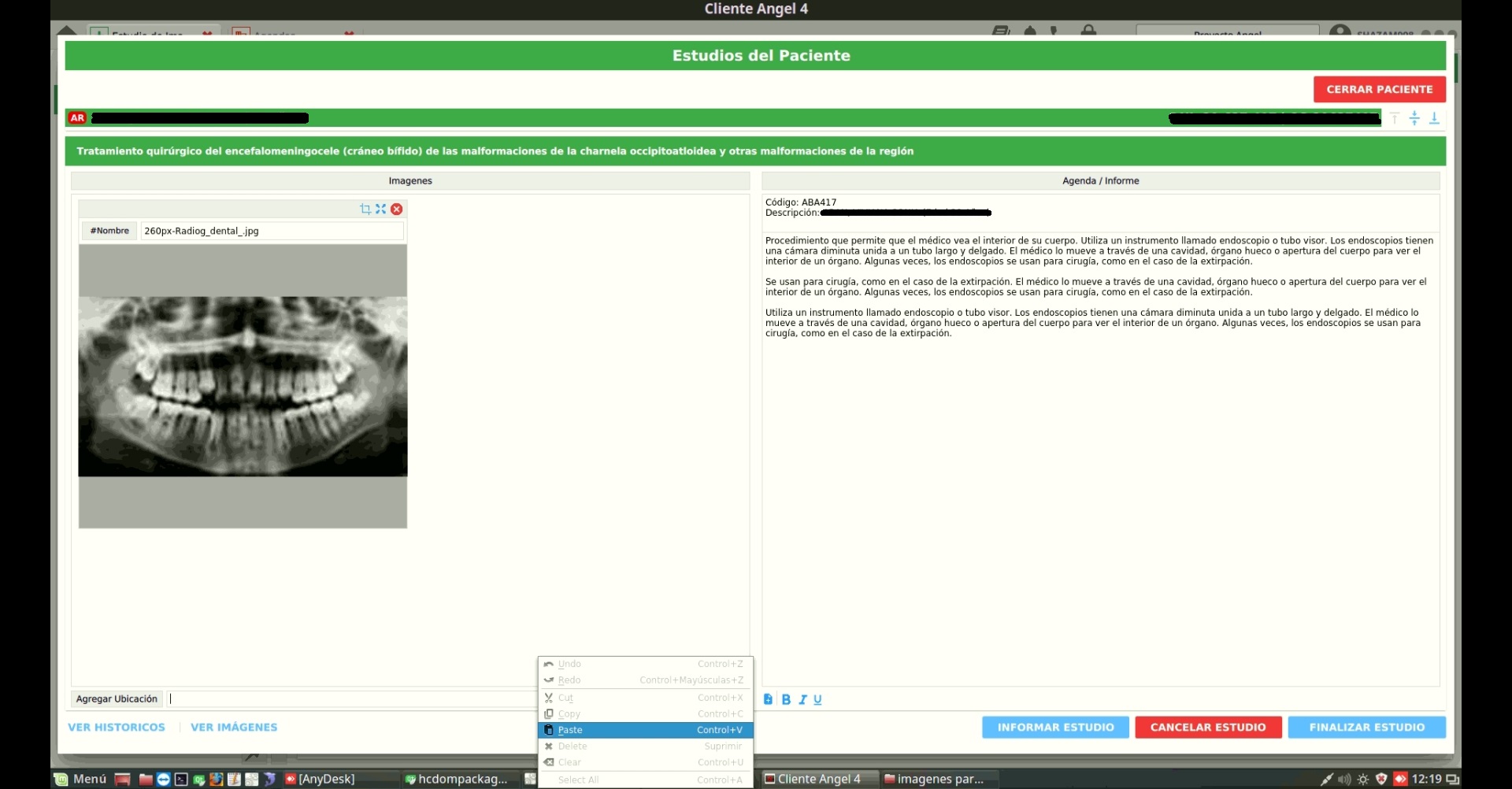Click the AnyDesk red tray icon
The height and width of the screenshot is (789, 1512).
[x=1400, y=779]
